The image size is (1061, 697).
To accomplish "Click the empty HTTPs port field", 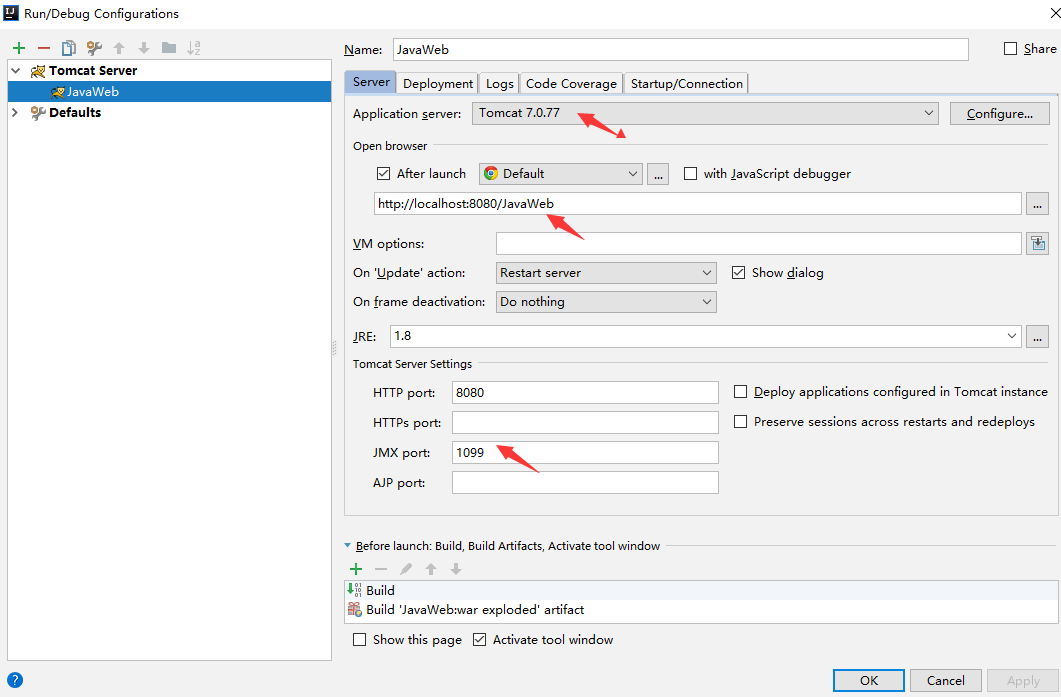I will [585, 422].
